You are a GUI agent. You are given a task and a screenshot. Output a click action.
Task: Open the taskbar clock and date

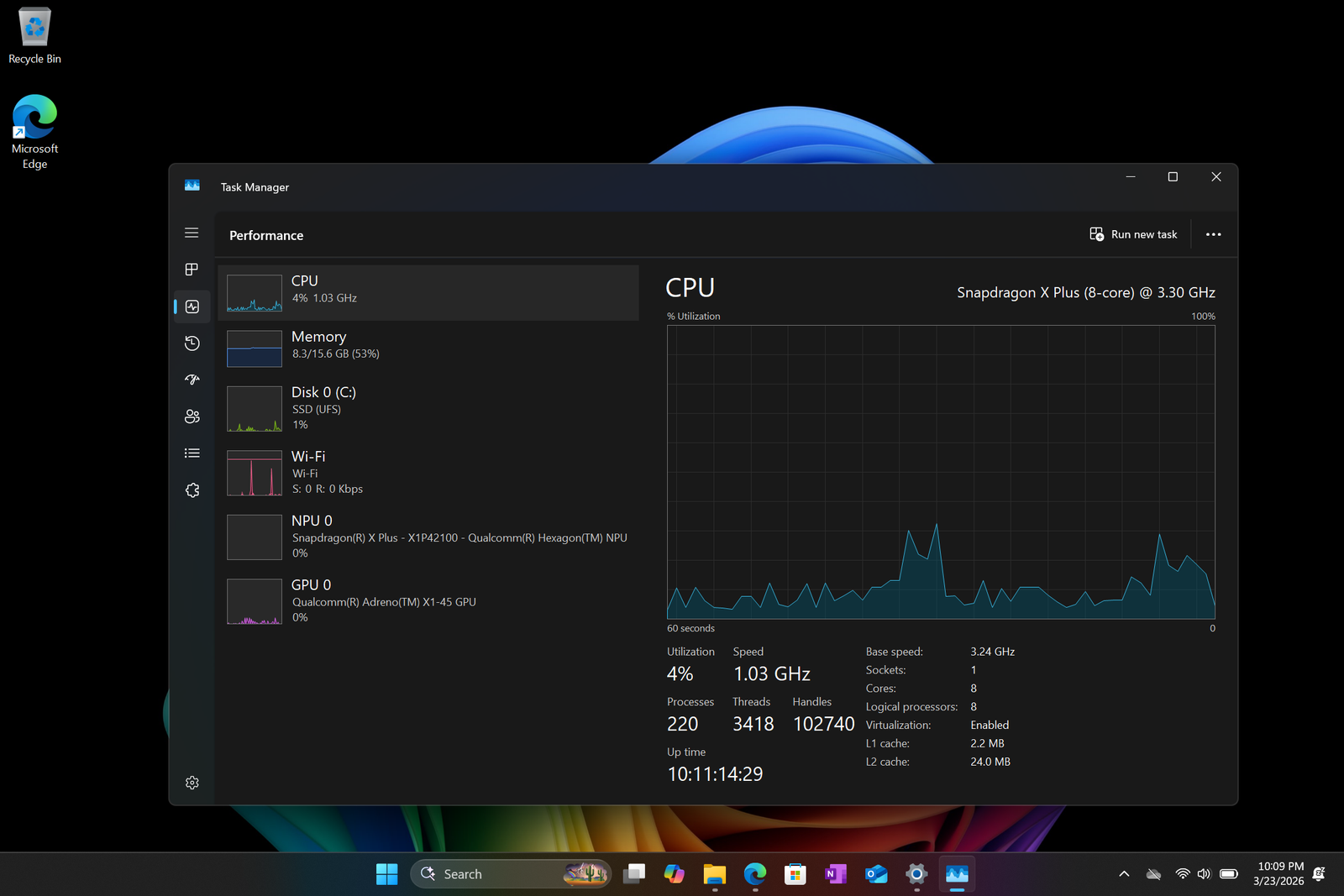(1279, 873)
